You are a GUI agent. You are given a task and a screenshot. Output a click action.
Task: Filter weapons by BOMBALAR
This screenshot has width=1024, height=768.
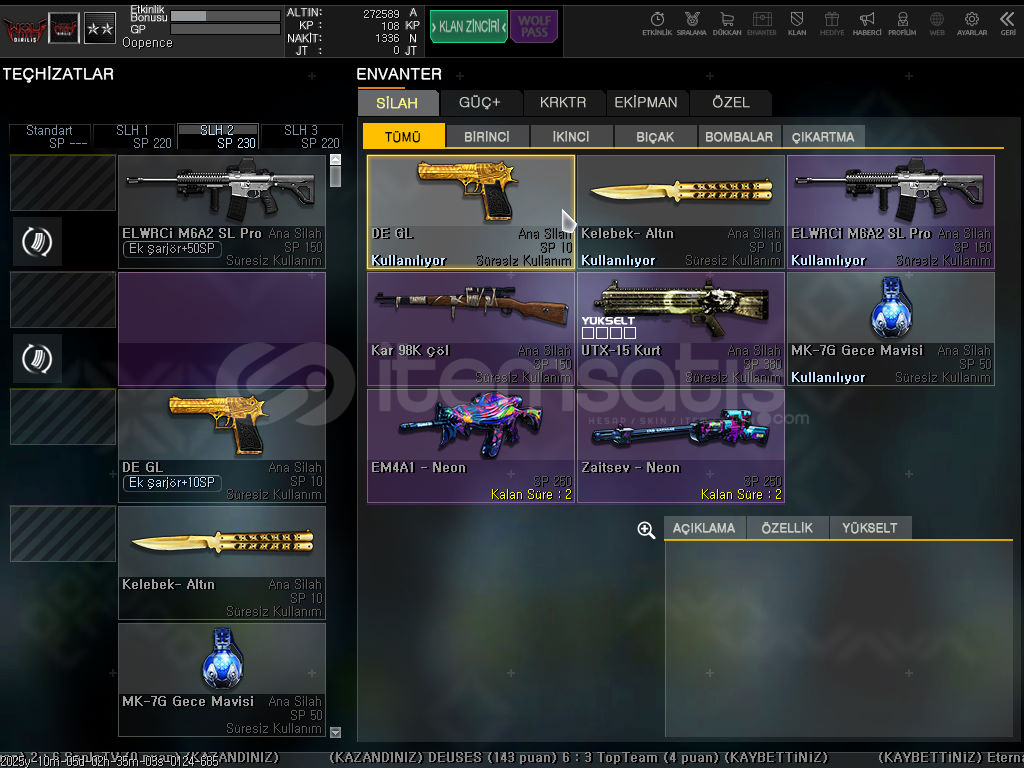click(x=739, y=137)
